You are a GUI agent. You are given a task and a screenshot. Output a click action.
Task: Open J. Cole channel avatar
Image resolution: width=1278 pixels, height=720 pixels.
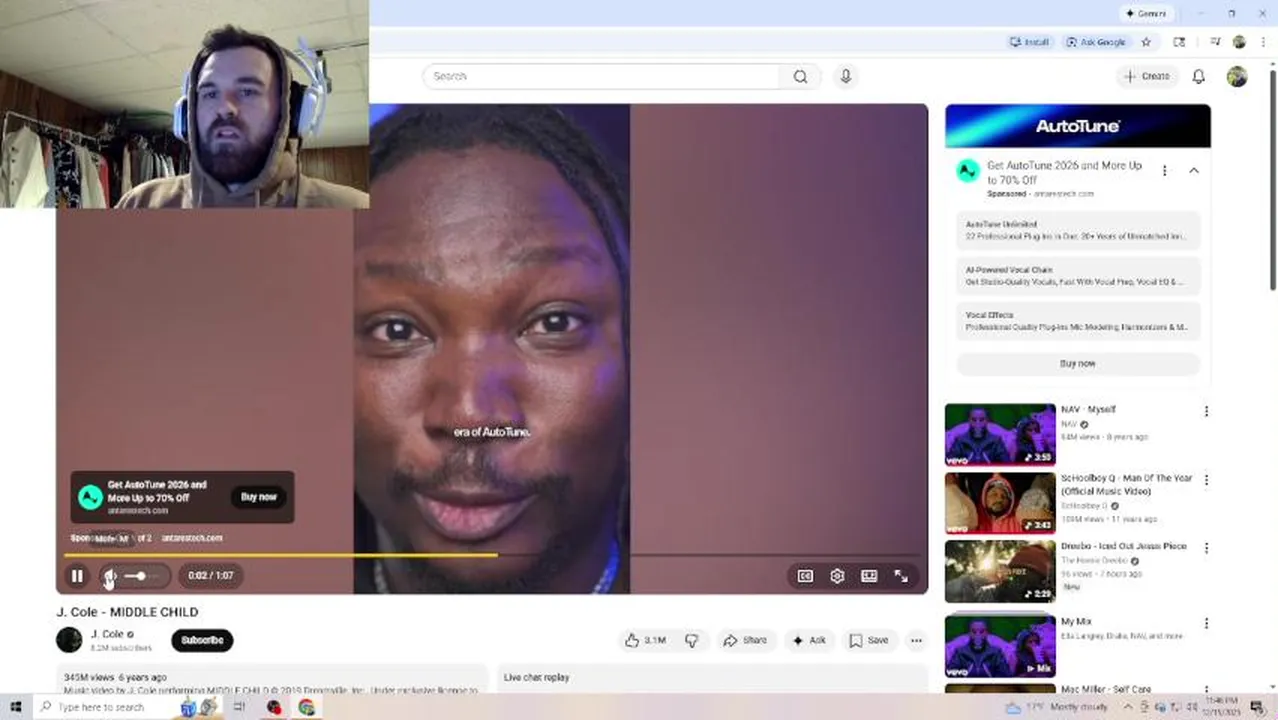(69, 640)
